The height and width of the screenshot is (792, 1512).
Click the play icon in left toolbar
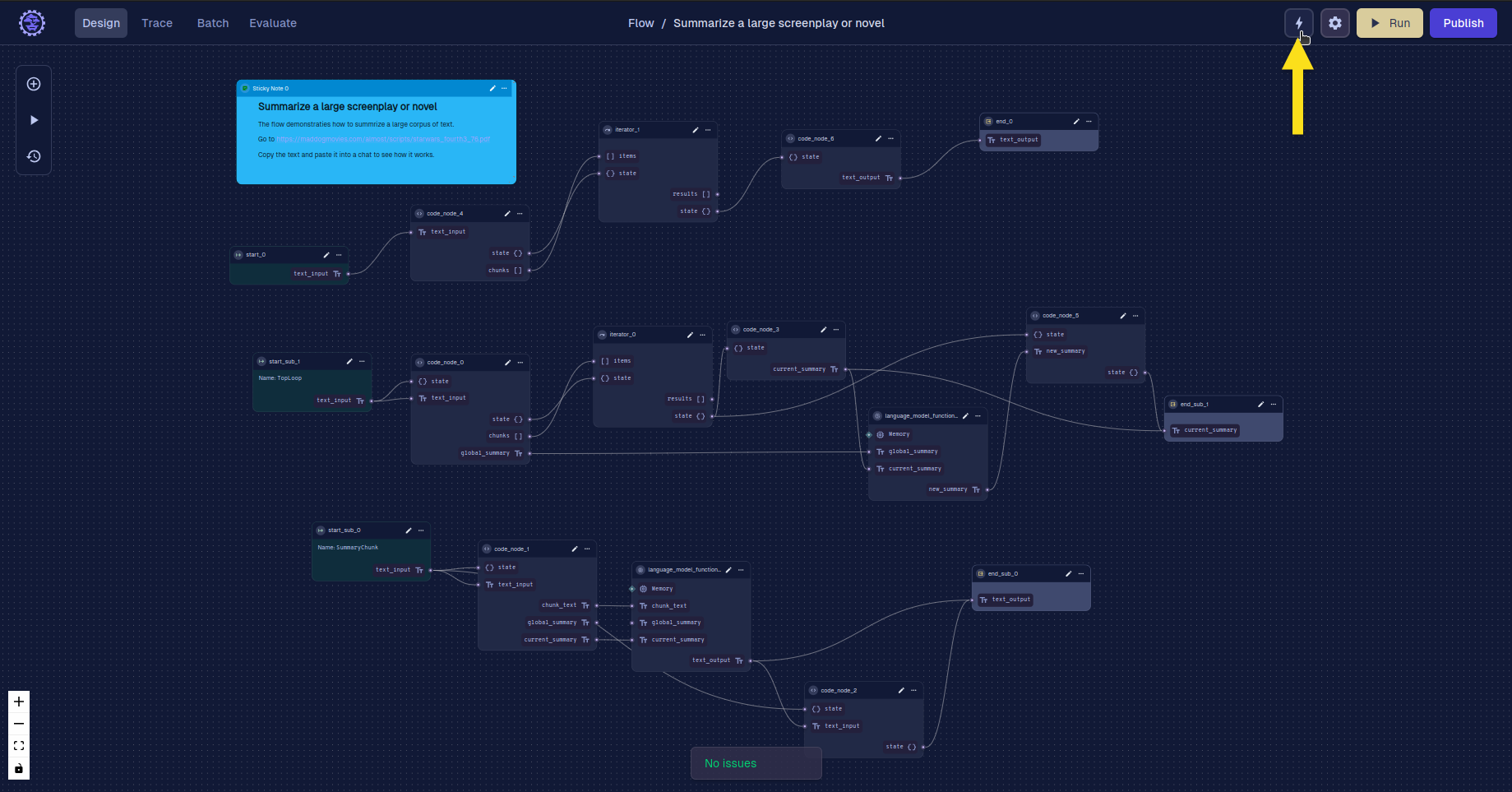pyautogui.click(x=34, y=120)
